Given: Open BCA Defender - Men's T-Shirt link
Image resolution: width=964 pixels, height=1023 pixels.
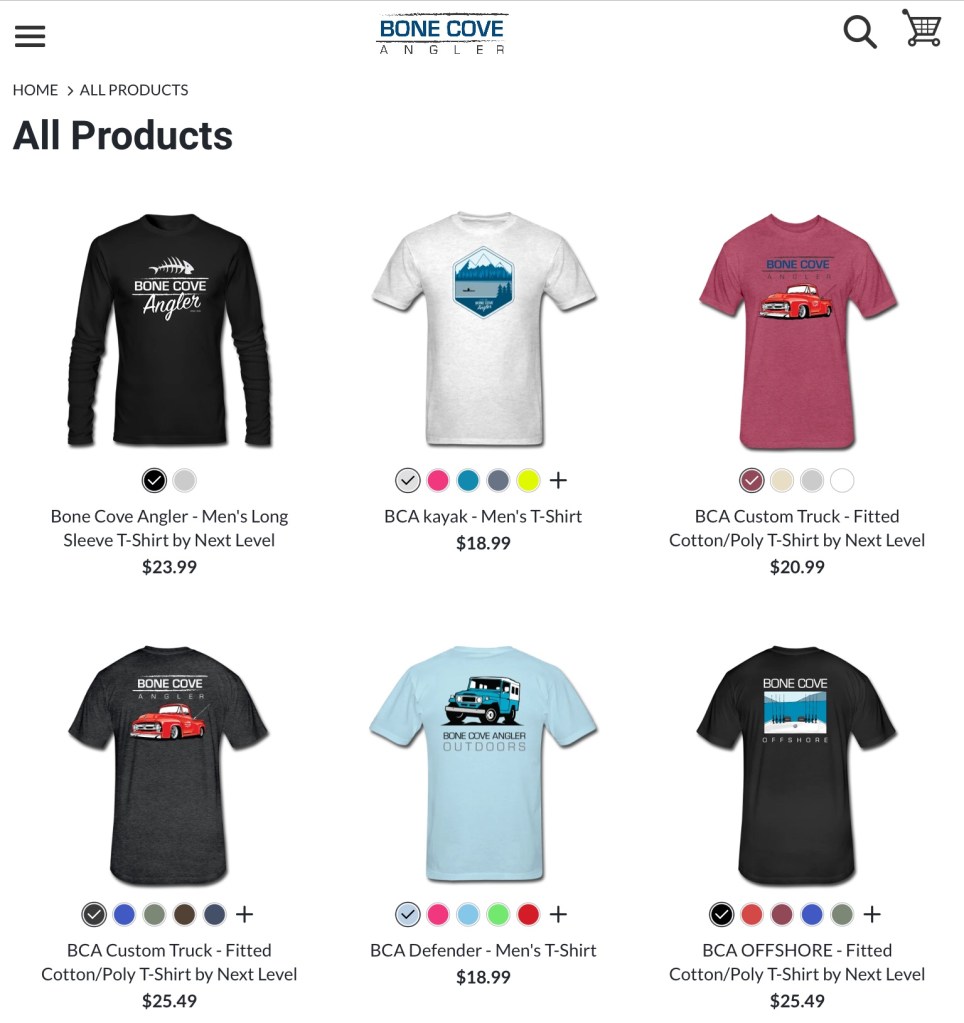Looking at the screenshot, I should (x=483, y=951).
